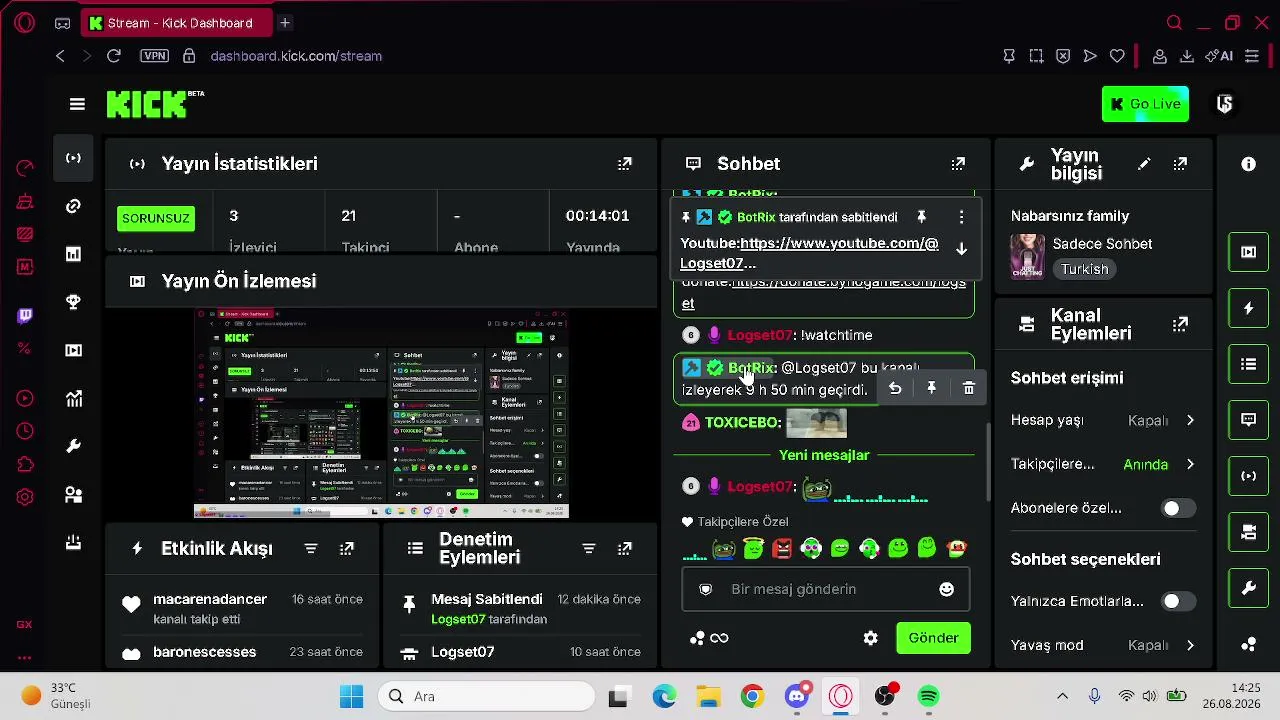Image resolution: width=1280 pixels, height=720 pixels.
Task: Pop out the Yayın bilgisi panel
Action: [x=1181, y=164]
